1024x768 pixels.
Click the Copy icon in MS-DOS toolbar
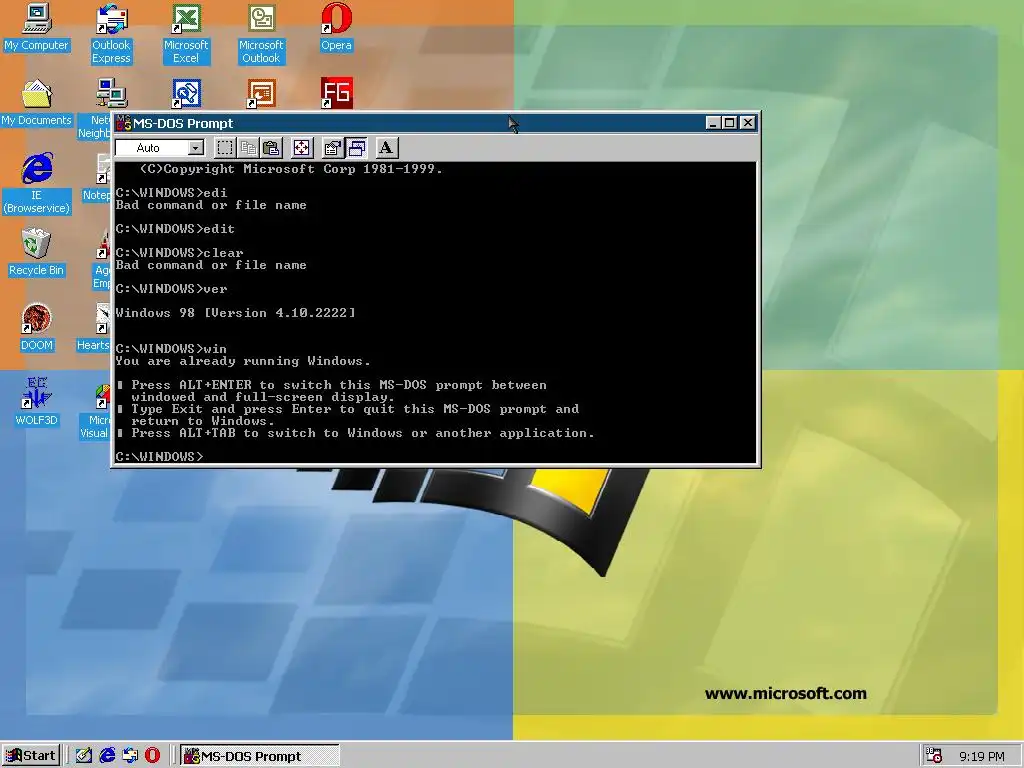(x=248, y=148)
